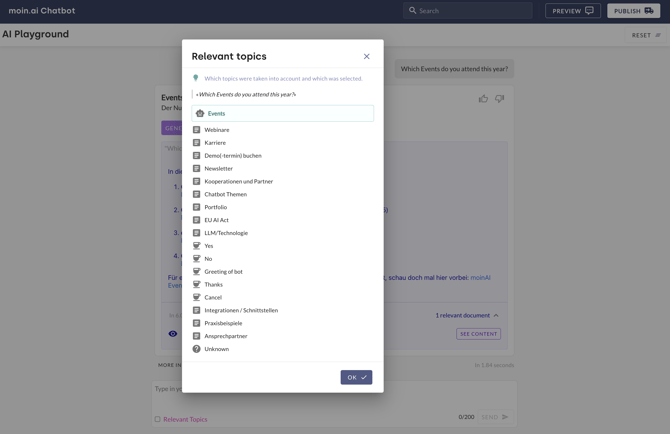Image resolution: width=670 pixels, height=434 pixels.
Task: Click the EU AI Act topic icon
Action: [x=197, y=220]
